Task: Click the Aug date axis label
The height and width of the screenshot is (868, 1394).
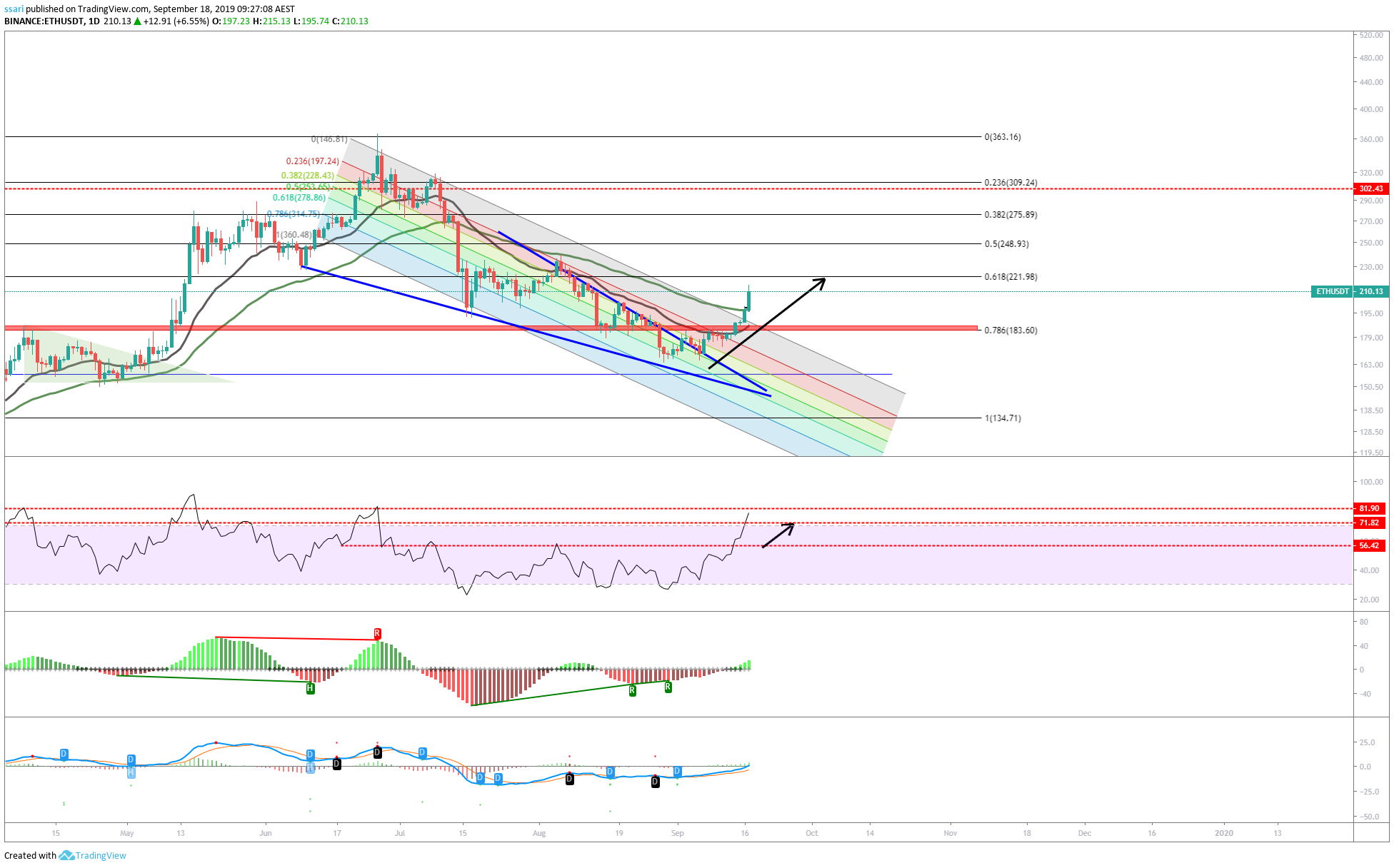Action: pyautogui.click(x=539, y=833)
